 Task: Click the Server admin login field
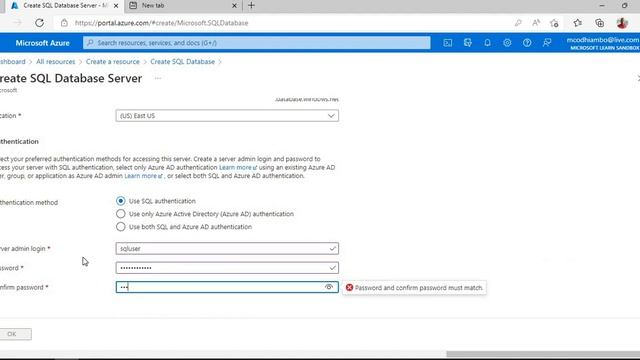click(x=227, y=249)
